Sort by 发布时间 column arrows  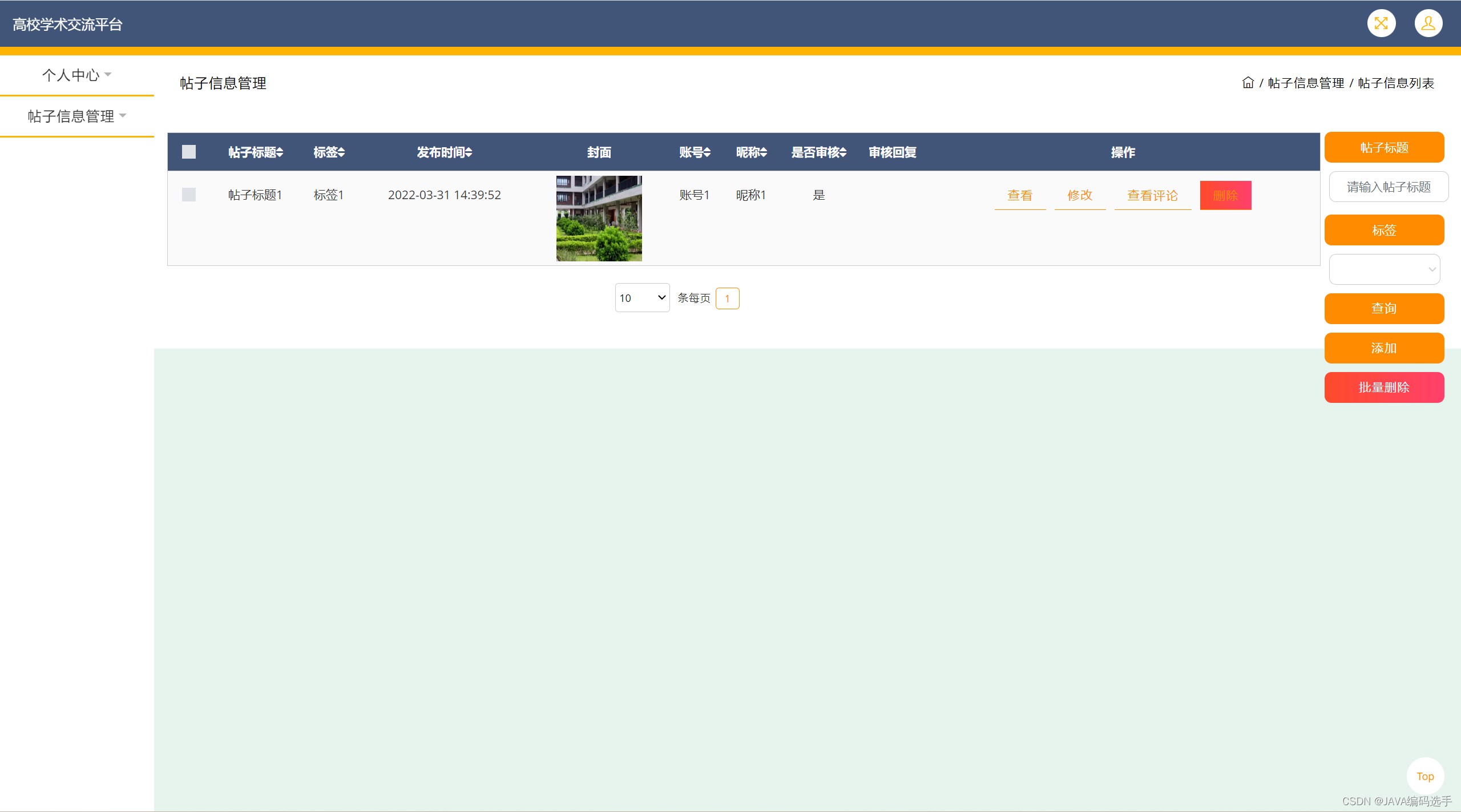tap(469, 152)
